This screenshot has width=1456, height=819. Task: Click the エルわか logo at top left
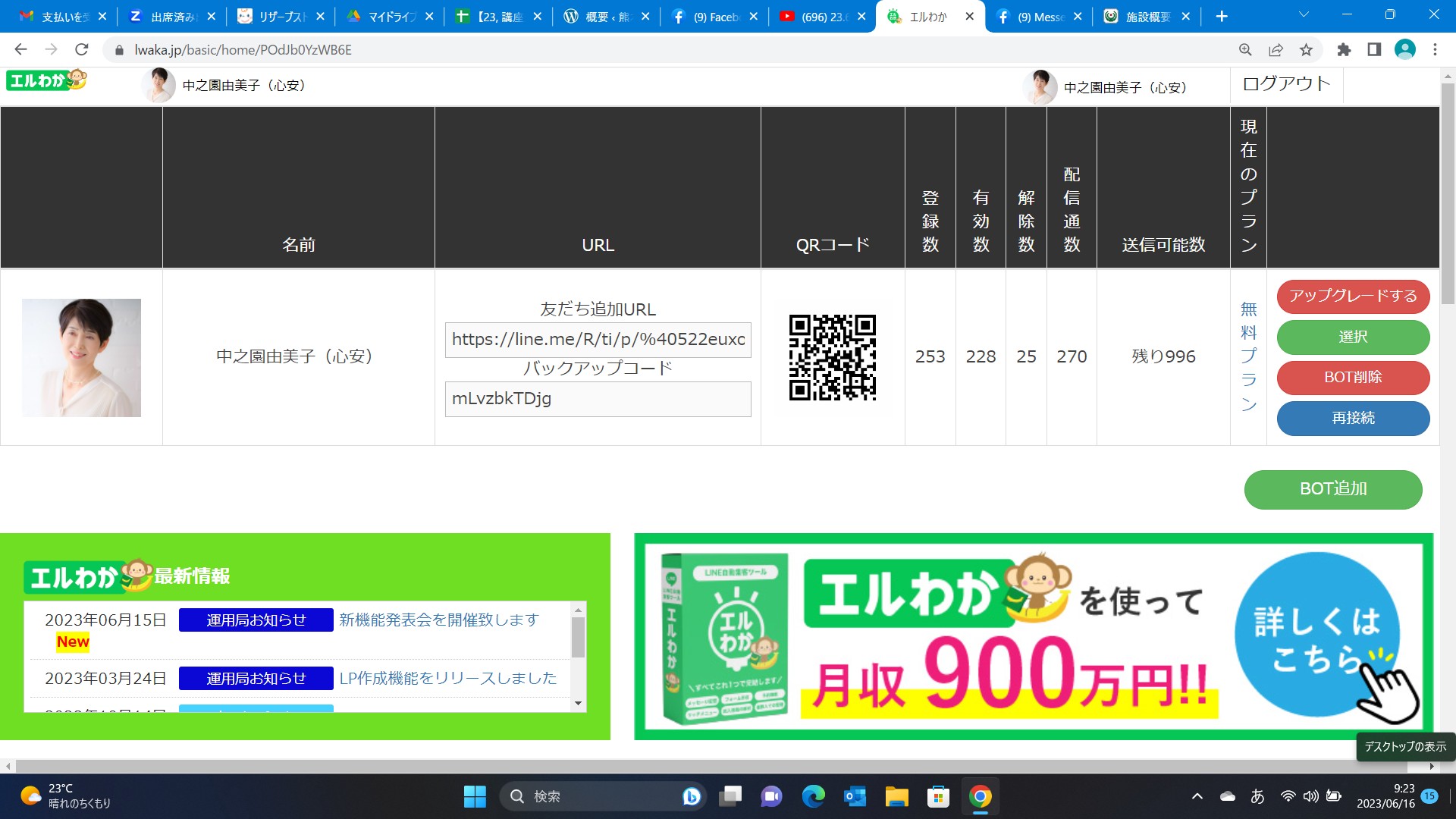pyautogui.click(x=47, y=80)
